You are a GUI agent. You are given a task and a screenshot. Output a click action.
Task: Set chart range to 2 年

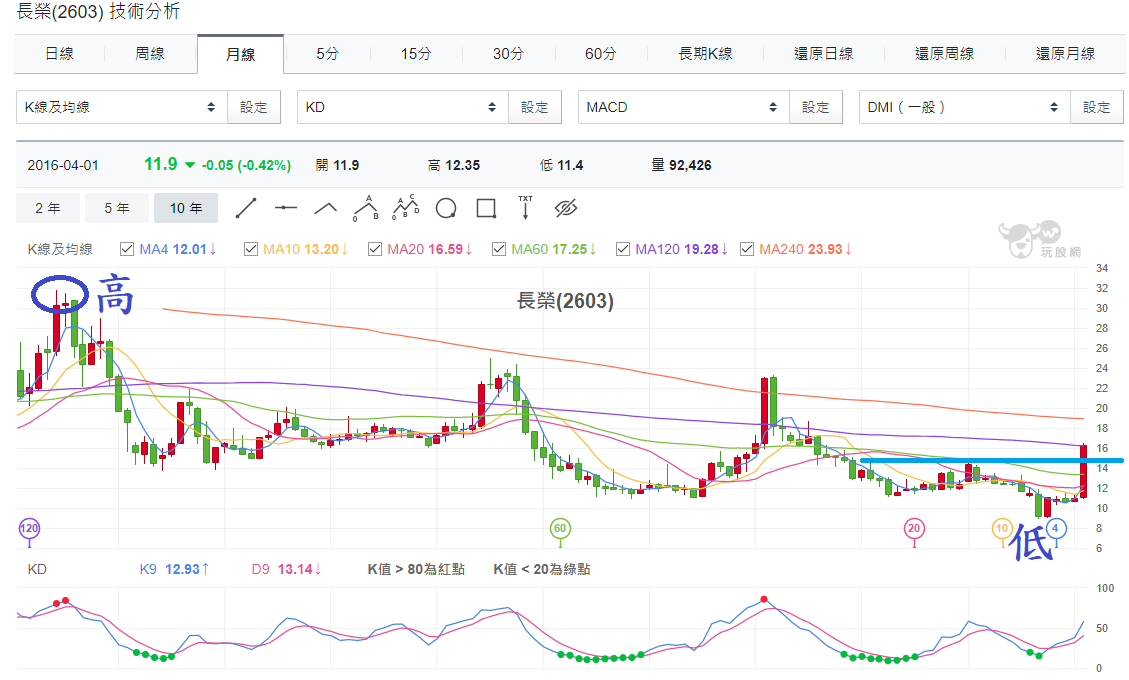48,208
